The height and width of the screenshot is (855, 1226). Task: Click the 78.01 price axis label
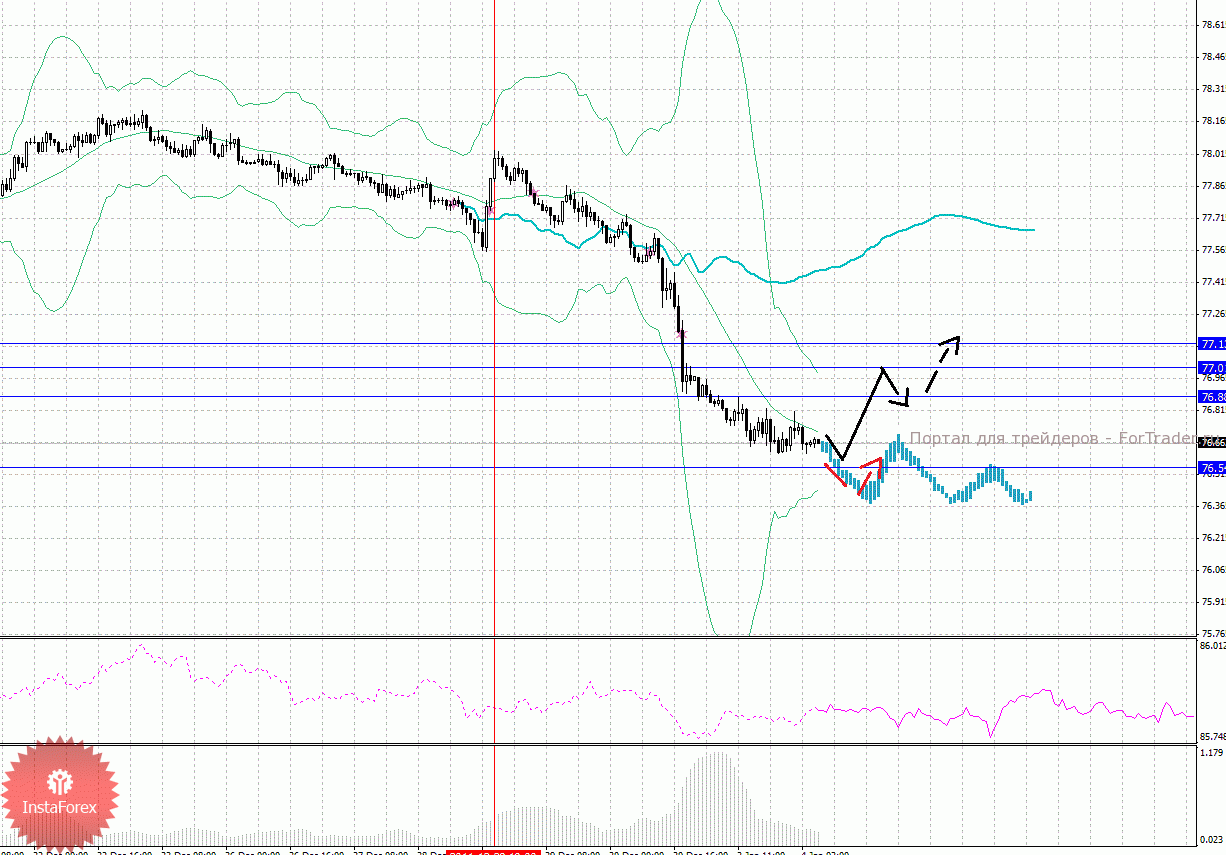click(1212, 154)
